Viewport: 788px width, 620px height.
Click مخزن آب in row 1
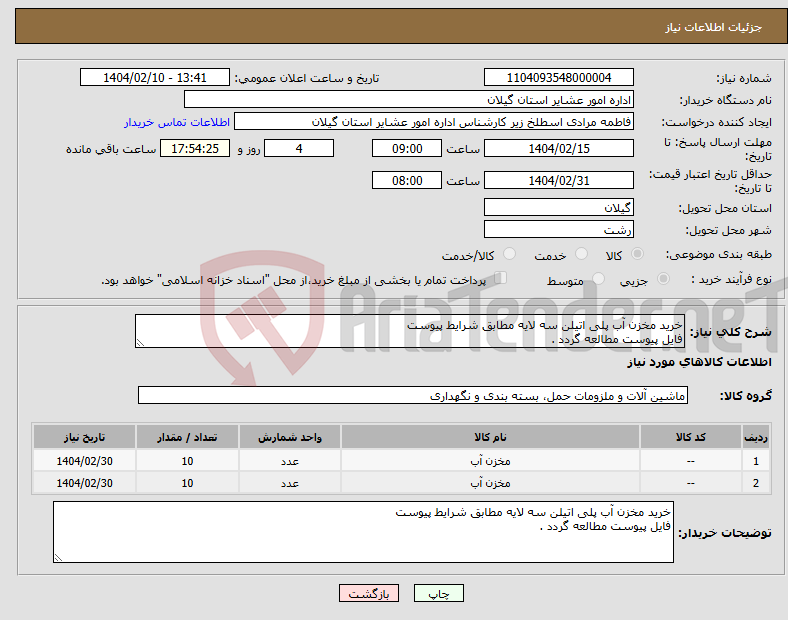tap(490, 461)
